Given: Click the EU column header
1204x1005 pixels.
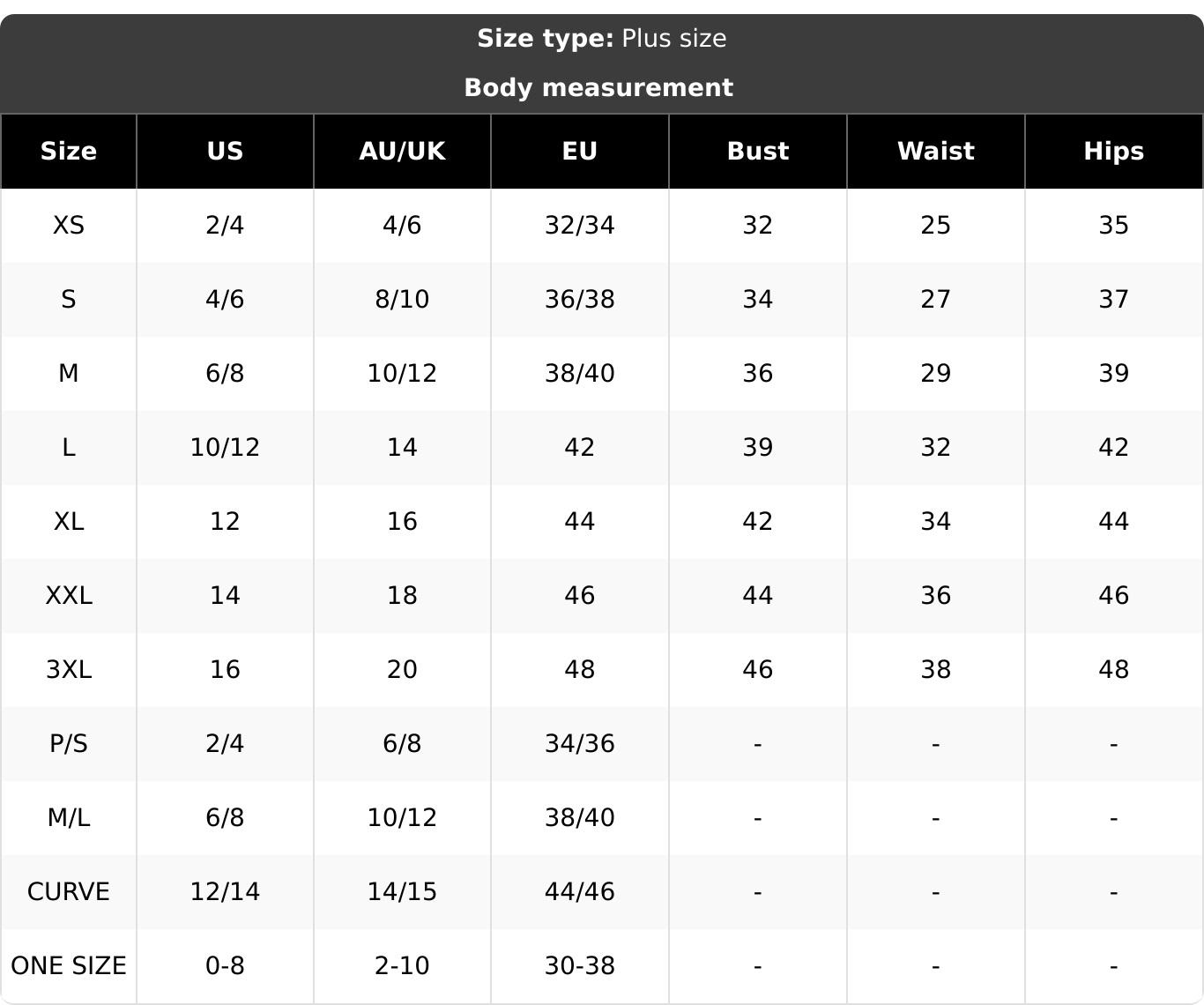Looking at the screenshot, I should tap(580, 151).
